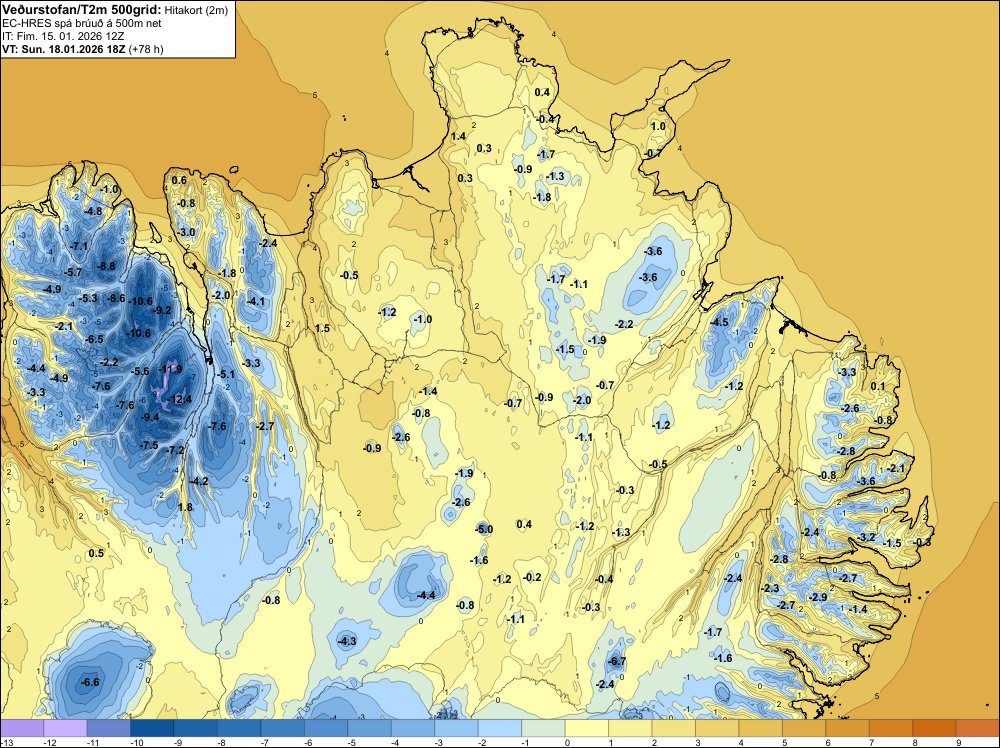Click the map value "-6.7"
The image size is (1000, 748).
[x=617, y=661]
